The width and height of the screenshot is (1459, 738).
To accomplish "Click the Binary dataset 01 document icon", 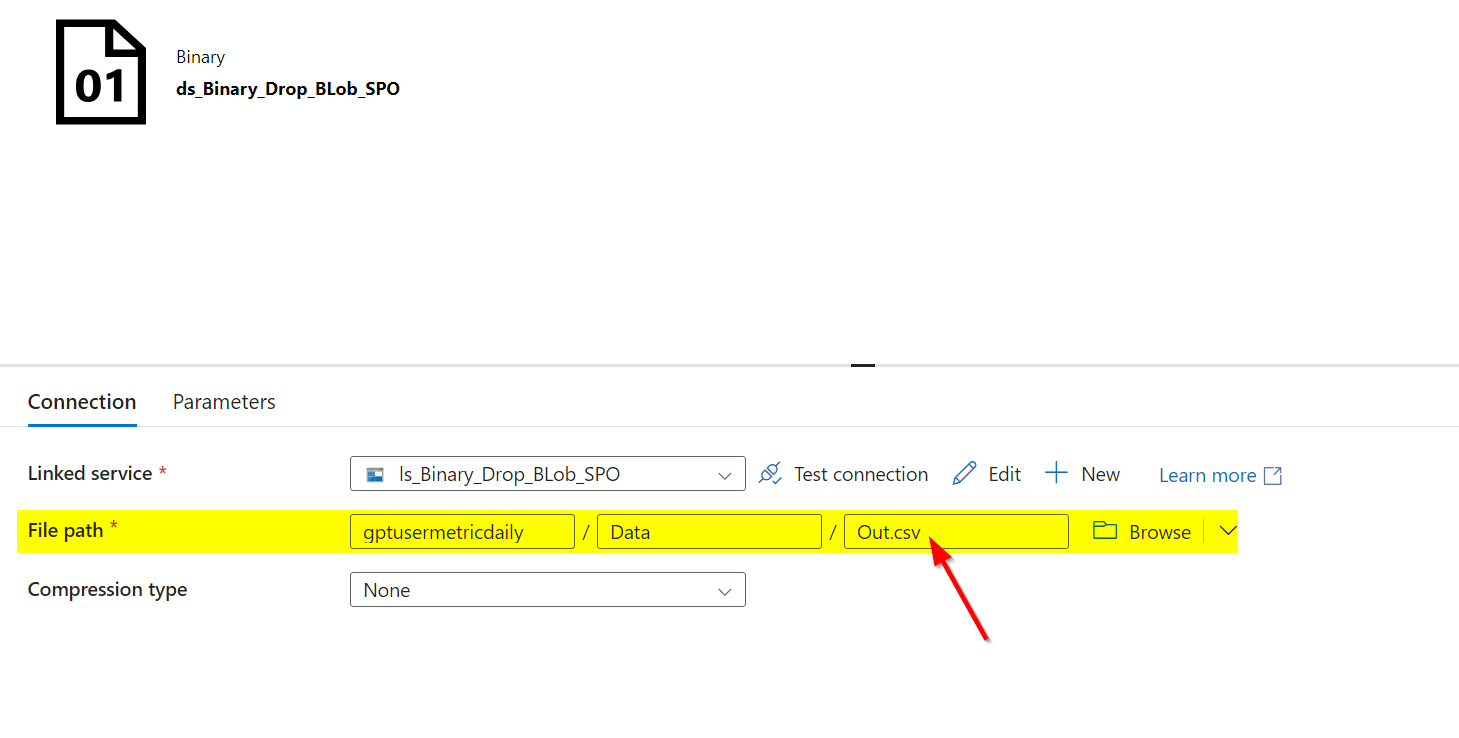I will click(100, 71).
